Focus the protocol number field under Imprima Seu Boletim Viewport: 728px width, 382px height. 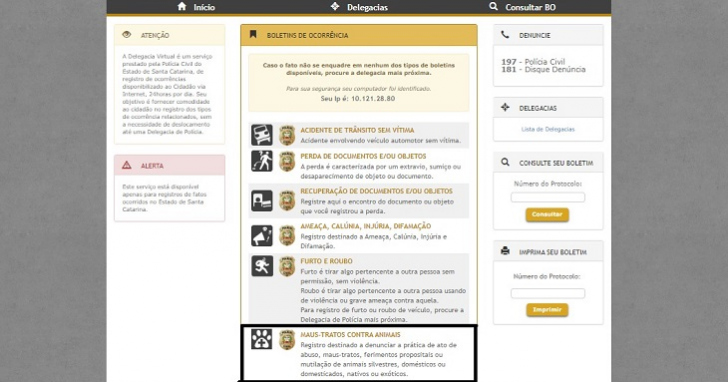(548, 293)
